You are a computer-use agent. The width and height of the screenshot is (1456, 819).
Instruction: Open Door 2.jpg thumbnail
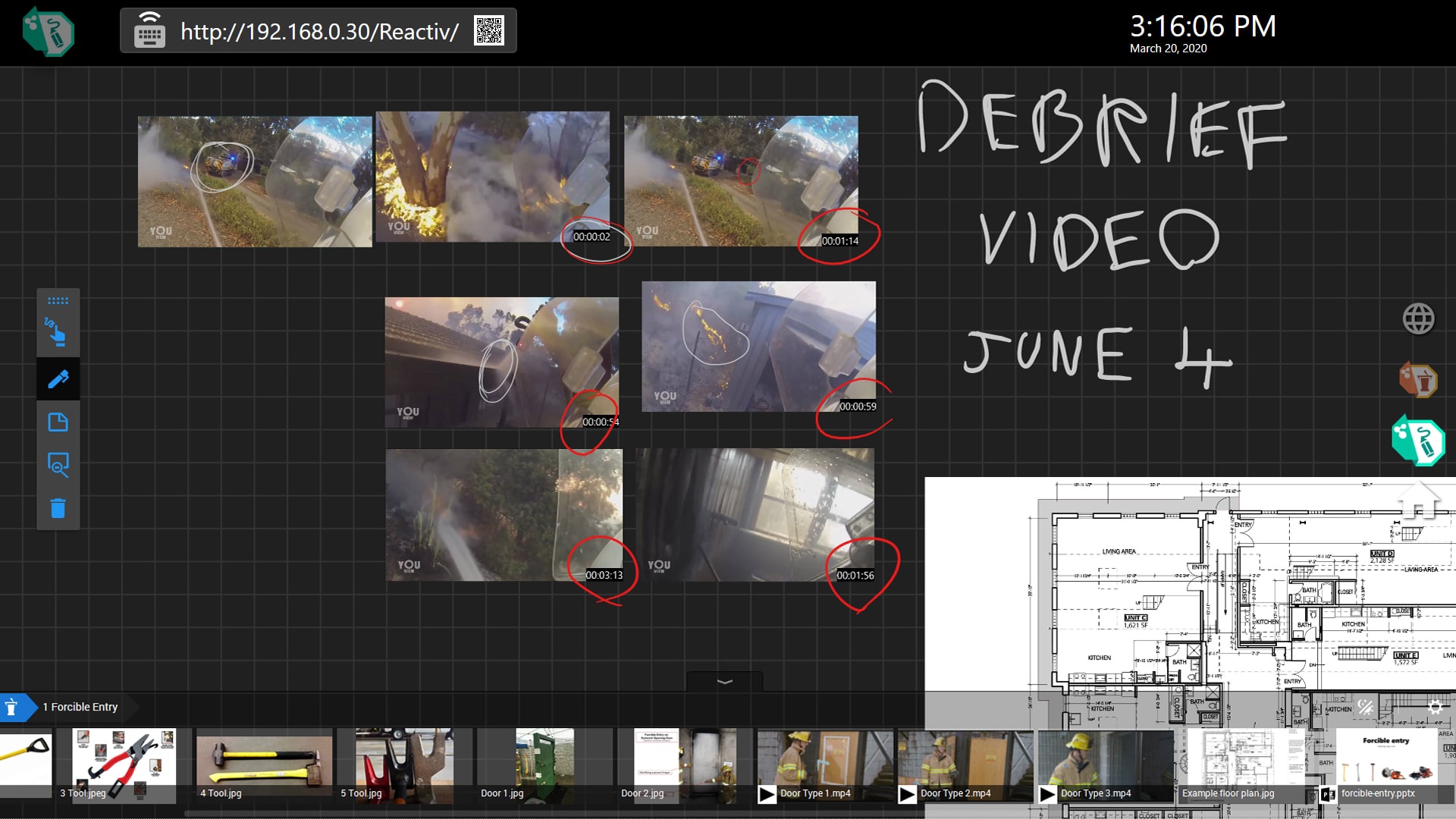(x=685, y=765)
